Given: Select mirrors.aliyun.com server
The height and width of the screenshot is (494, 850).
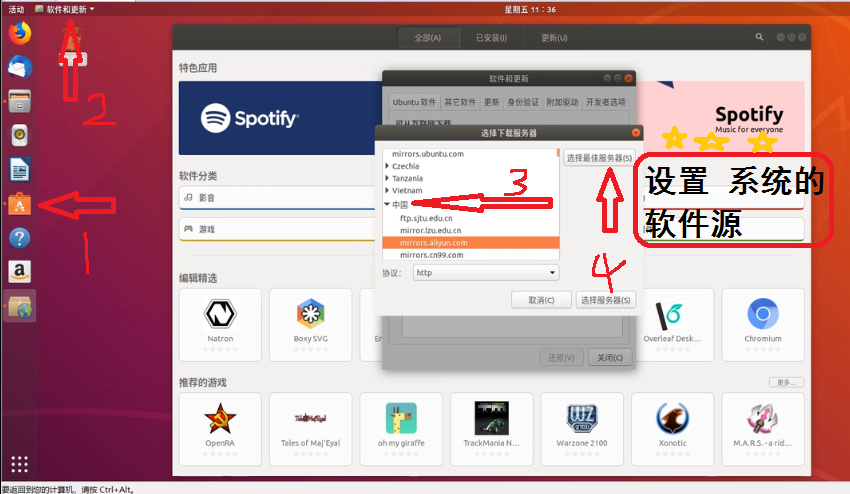Looking at the screenshot, I should (x=471, y=242).
